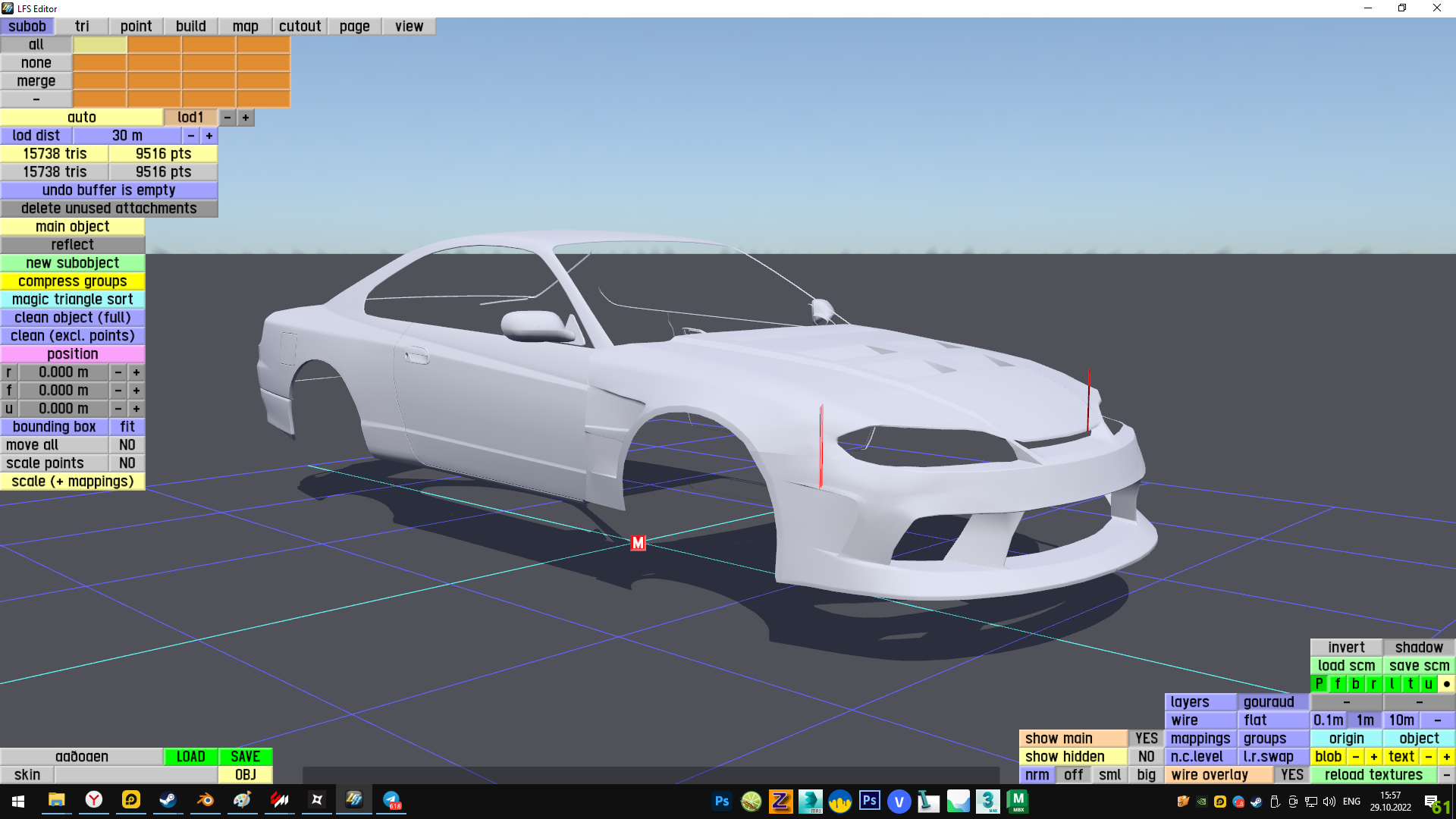
Task: Toggle show hidden NO button
Action: tap(1146, 757)
